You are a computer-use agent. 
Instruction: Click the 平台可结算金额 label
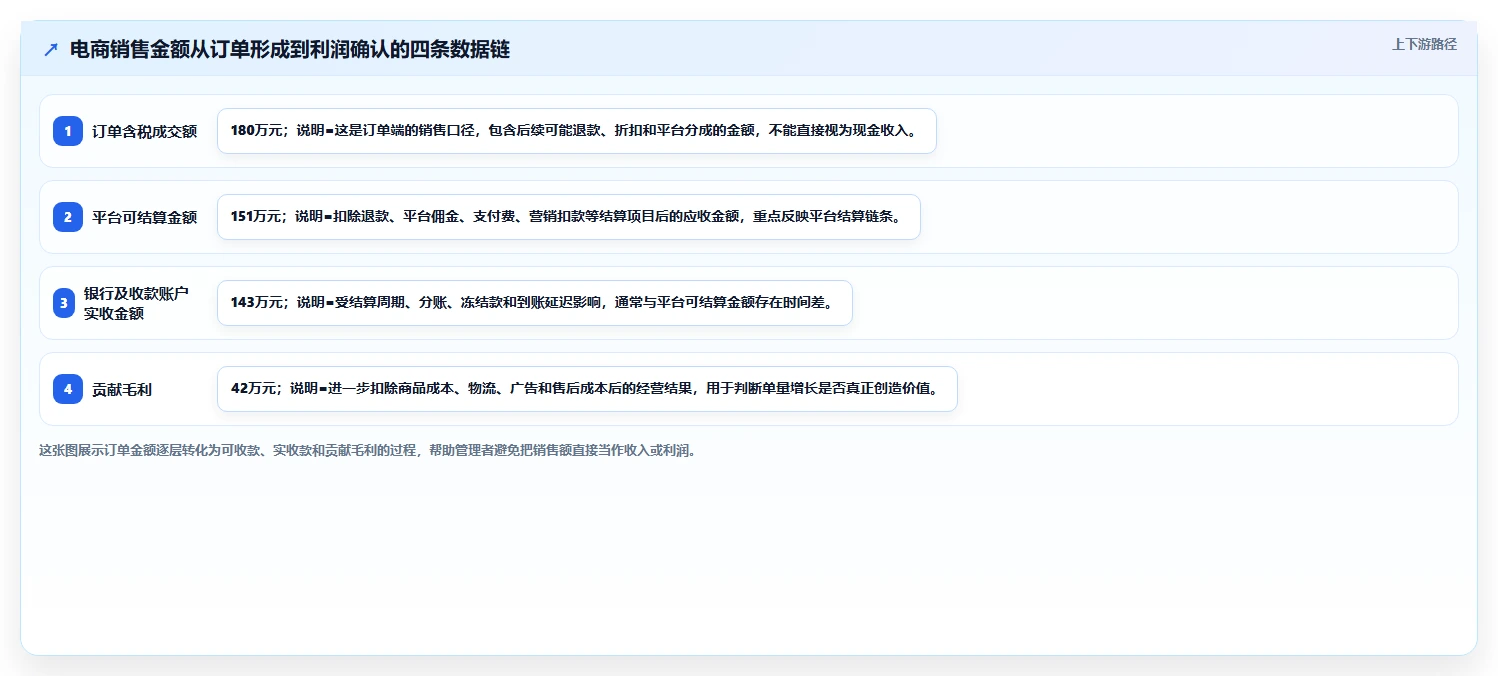click(x=145, y=217)
